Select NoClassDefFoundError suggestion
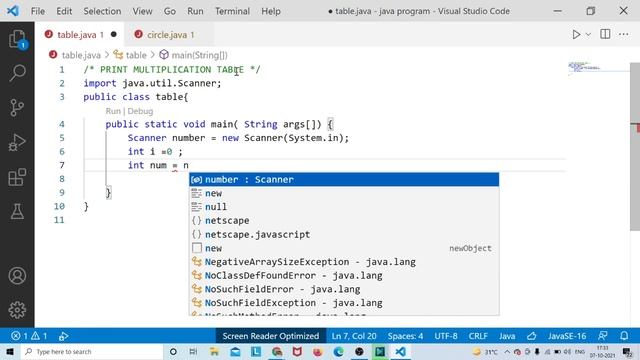640x360 pixels. [344, 276]
